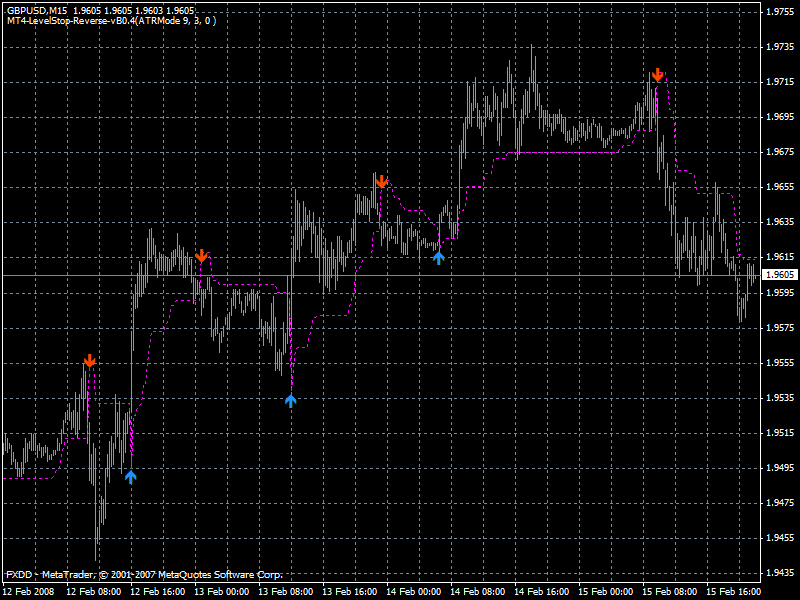The image size is (800, 600).
Task: Click the 1.9575 price axis label
Action: pos(780,328)
